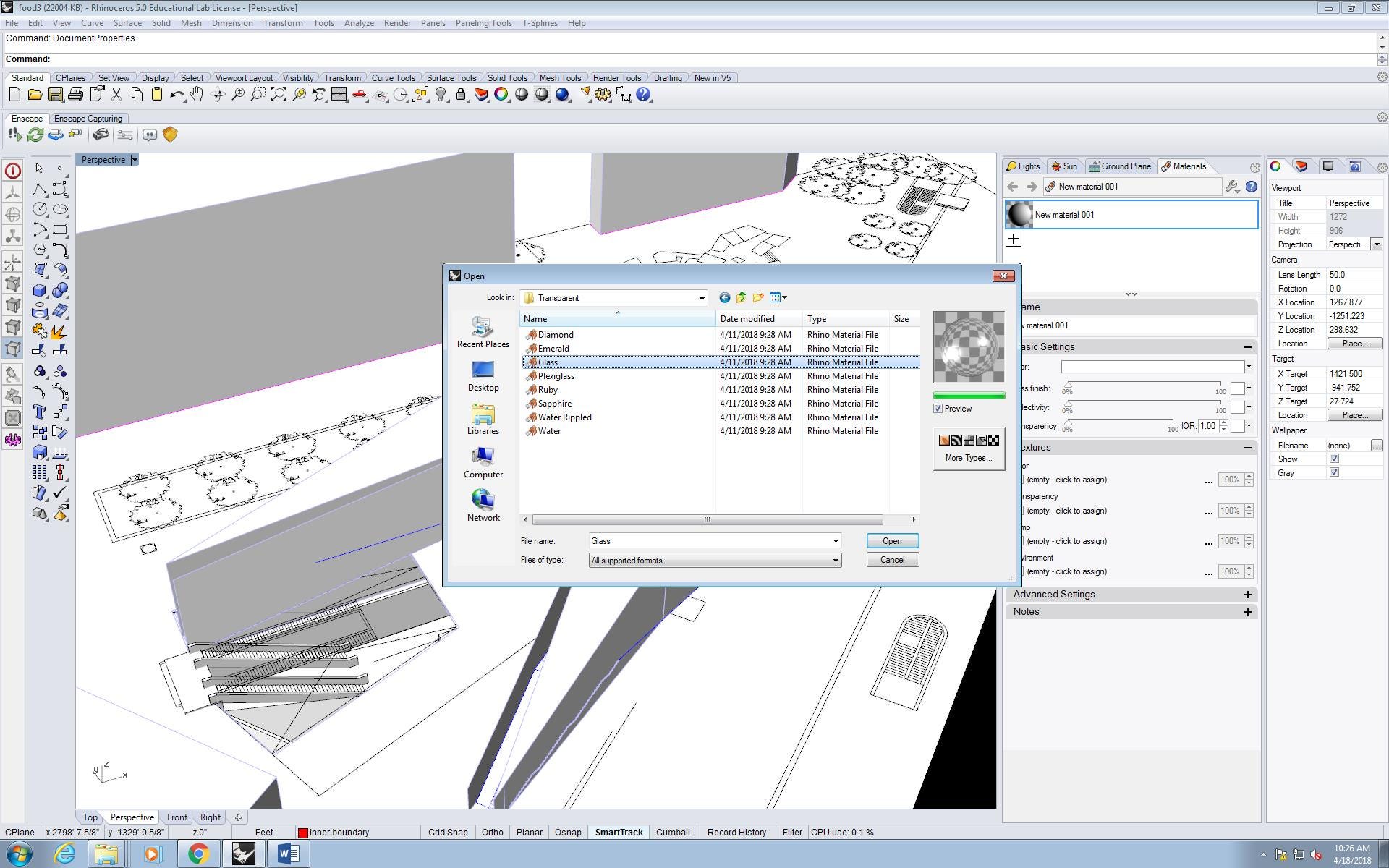Screen dimensions: 1389x868
Task: Switch to the Ground Plane tab
Action: [x=1120, y=166]
